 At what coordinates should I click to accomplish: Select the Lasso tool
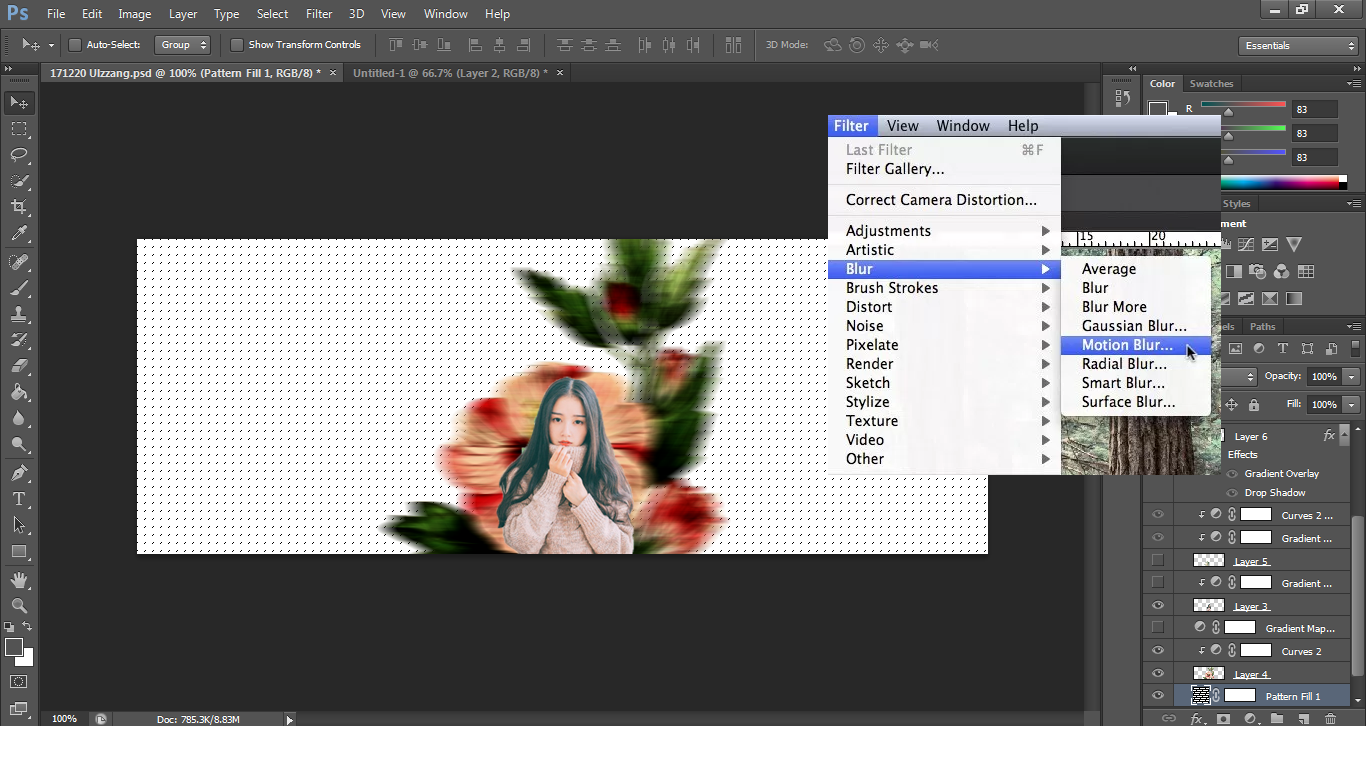[19, 155]
